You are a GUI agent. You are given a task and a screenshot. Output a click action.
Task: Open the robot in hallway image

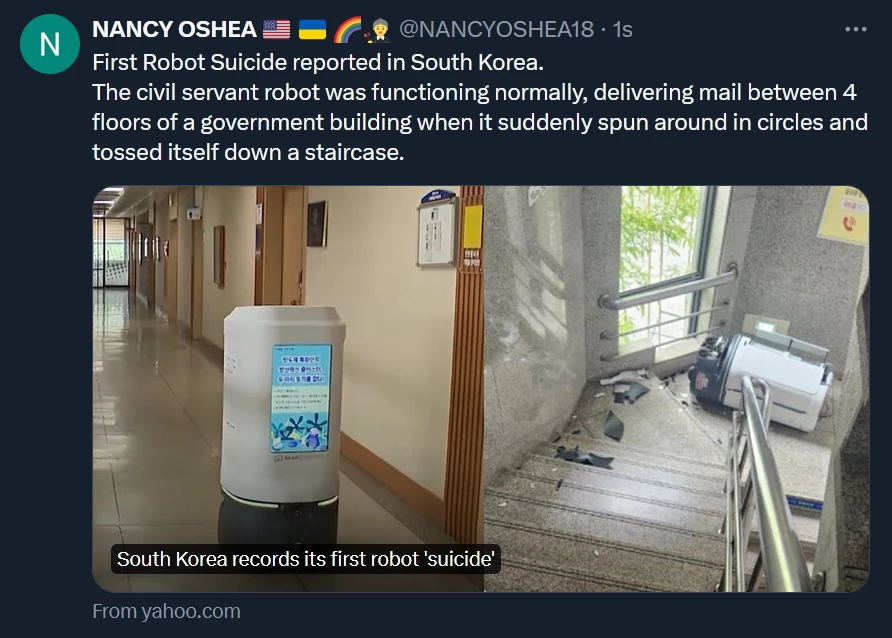[288, 389]
